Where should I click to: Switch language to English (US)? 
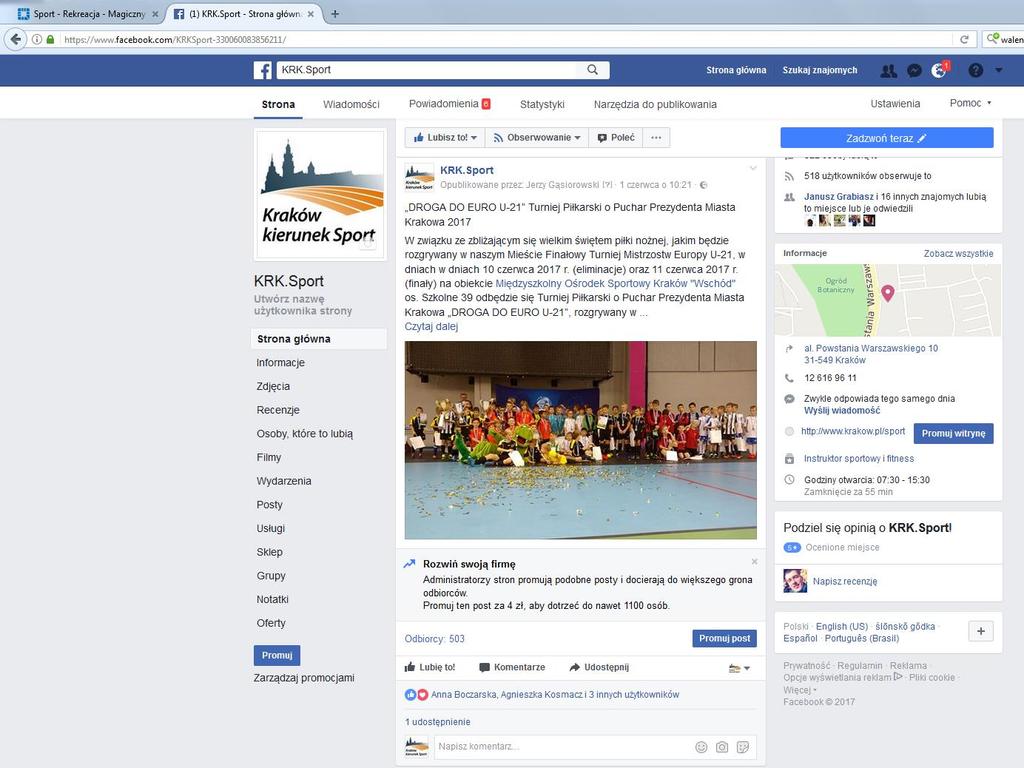click(x=842, y=626)
